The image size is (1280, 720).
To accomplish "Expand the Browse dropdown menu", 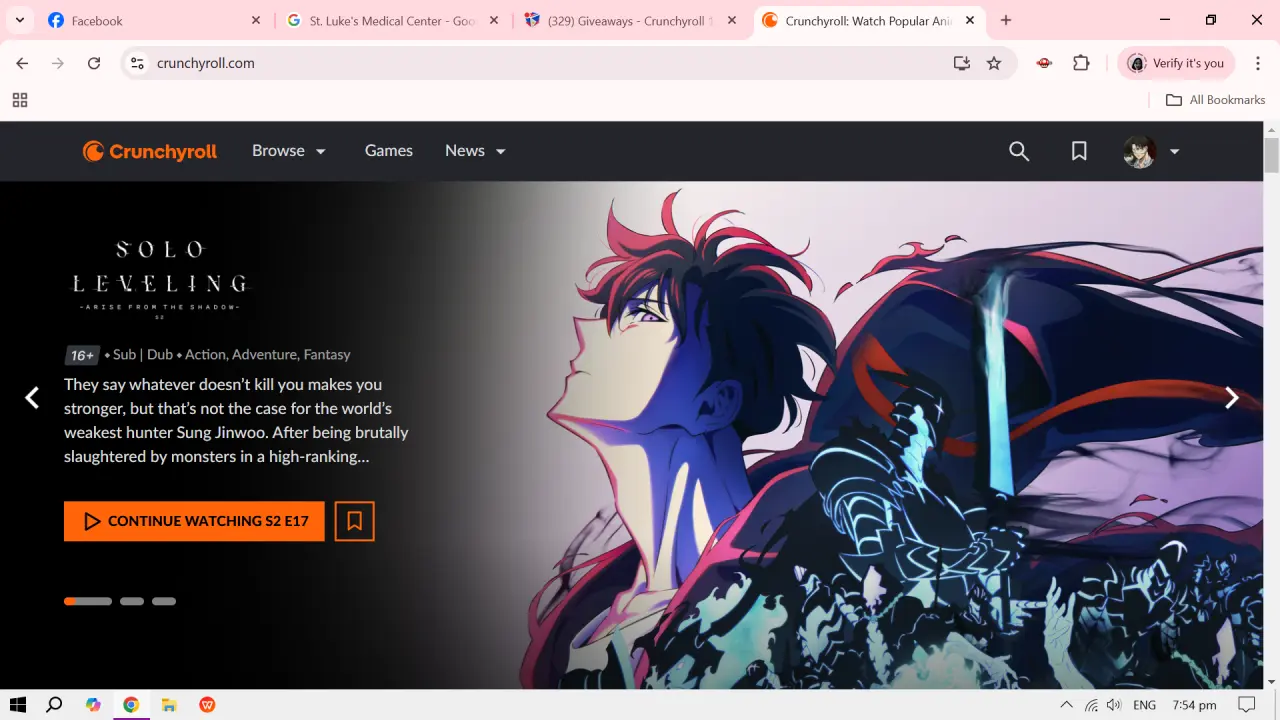I will [x=289, y=151].
